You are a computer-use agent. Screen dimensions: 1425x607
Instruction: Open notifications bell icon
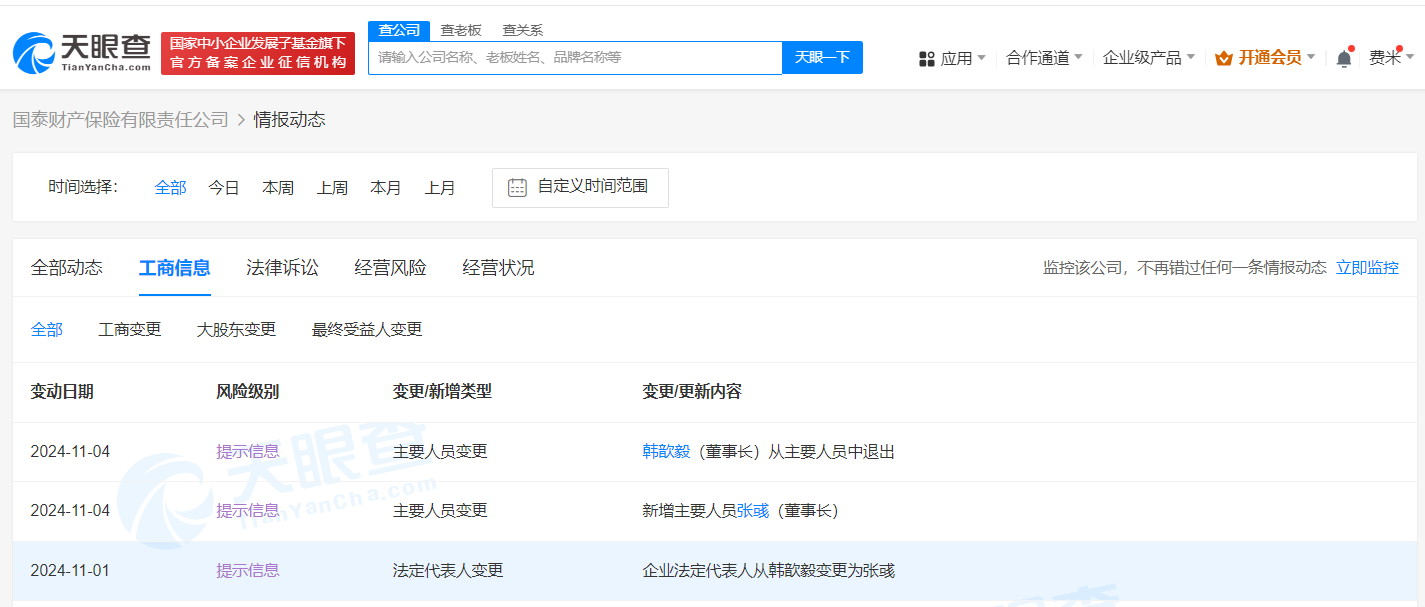tap(1344, 58)
